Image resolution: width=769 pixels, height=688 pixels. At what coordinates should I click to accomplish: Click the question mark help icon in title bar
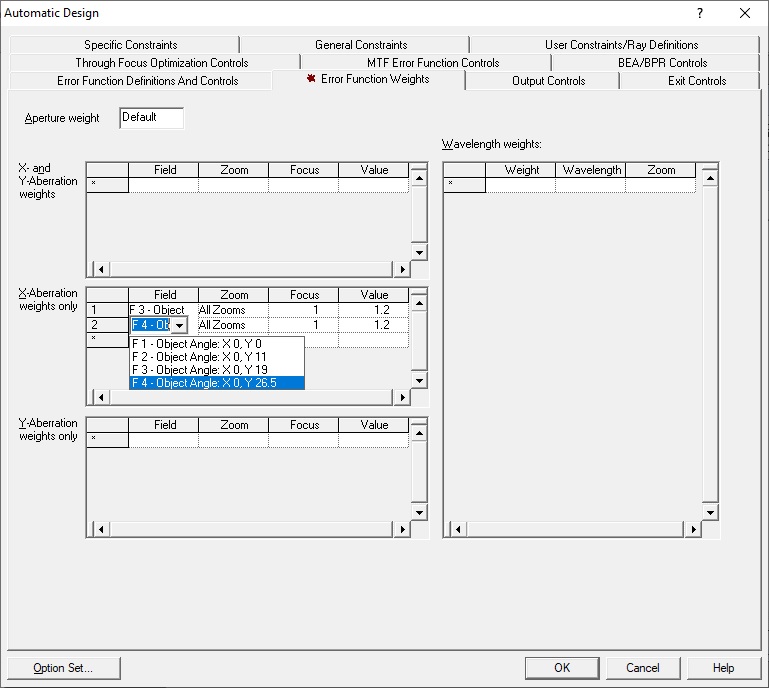tap(698, 13)
